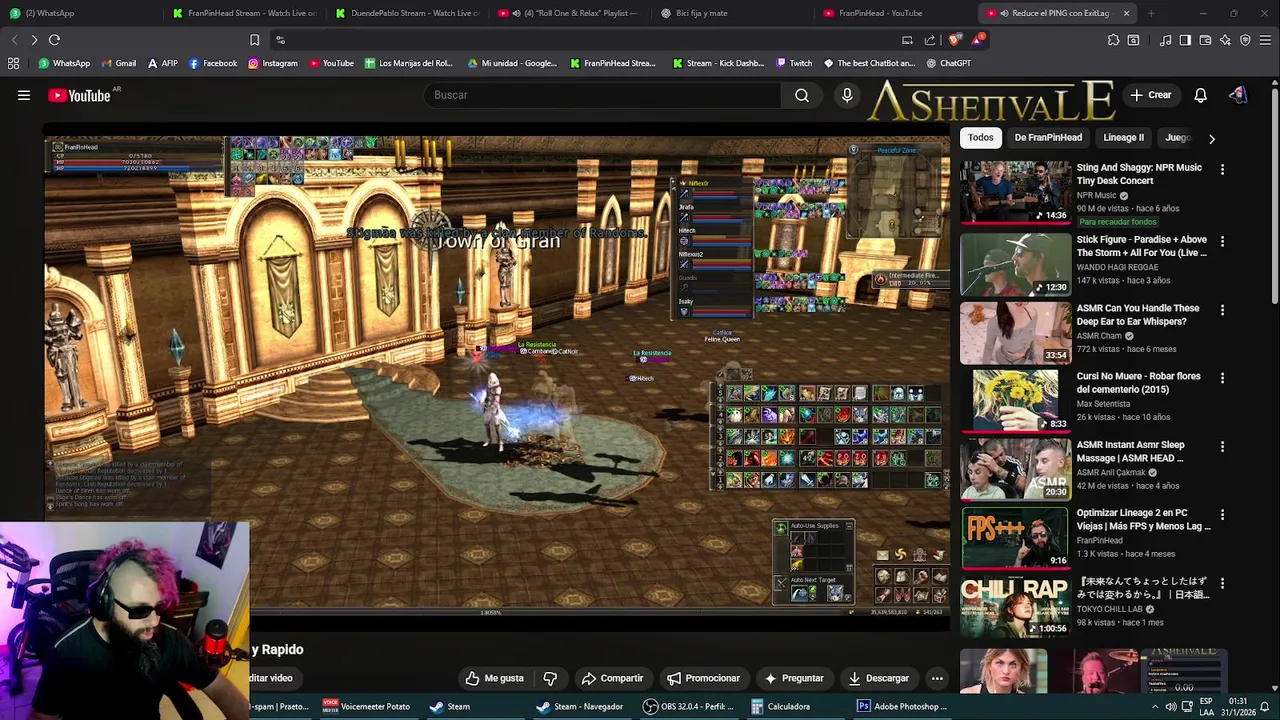Open the Brave Wallet icon
The width and height of the screenshot is (1280, 720).
(1205, 40)
